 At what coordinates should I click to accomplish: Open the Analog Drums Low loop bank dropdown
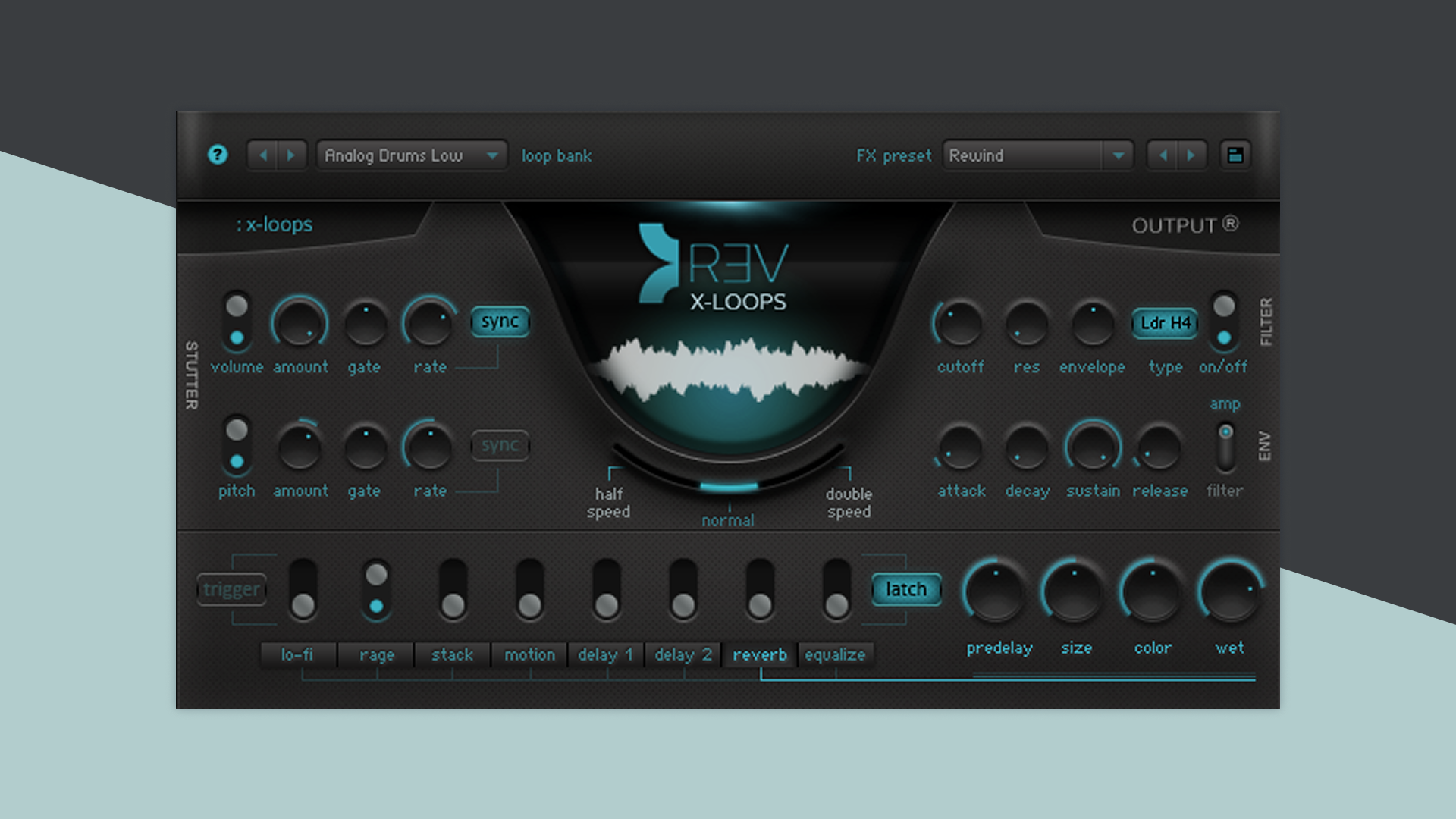point(411,155)
